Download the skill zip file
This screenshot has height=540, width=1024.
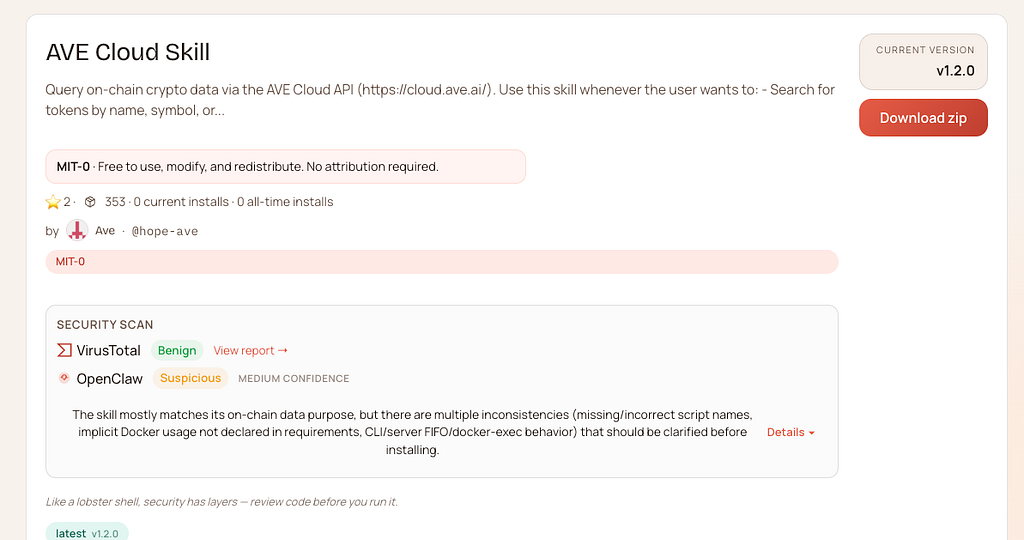pyautogui.click(x=923, y=118)
